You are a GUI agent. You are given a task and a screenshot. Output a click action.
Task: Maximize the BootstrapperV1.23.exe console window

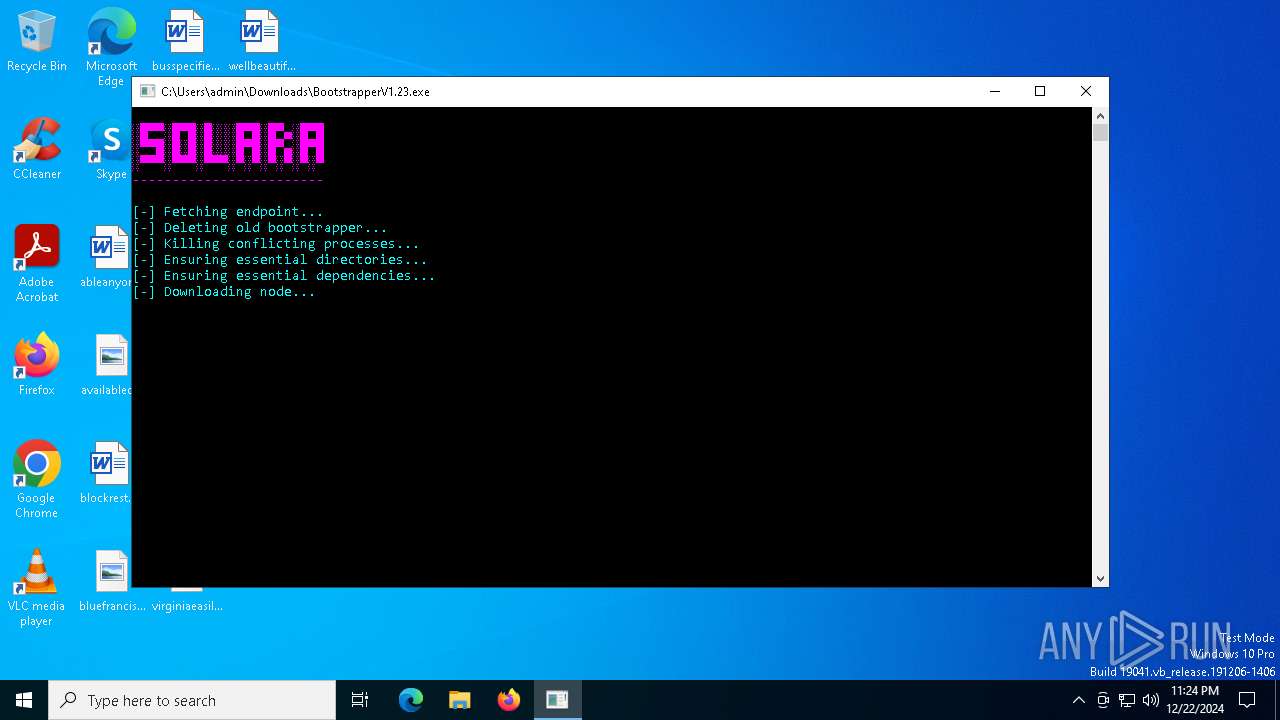click(x=1040, y=91)
